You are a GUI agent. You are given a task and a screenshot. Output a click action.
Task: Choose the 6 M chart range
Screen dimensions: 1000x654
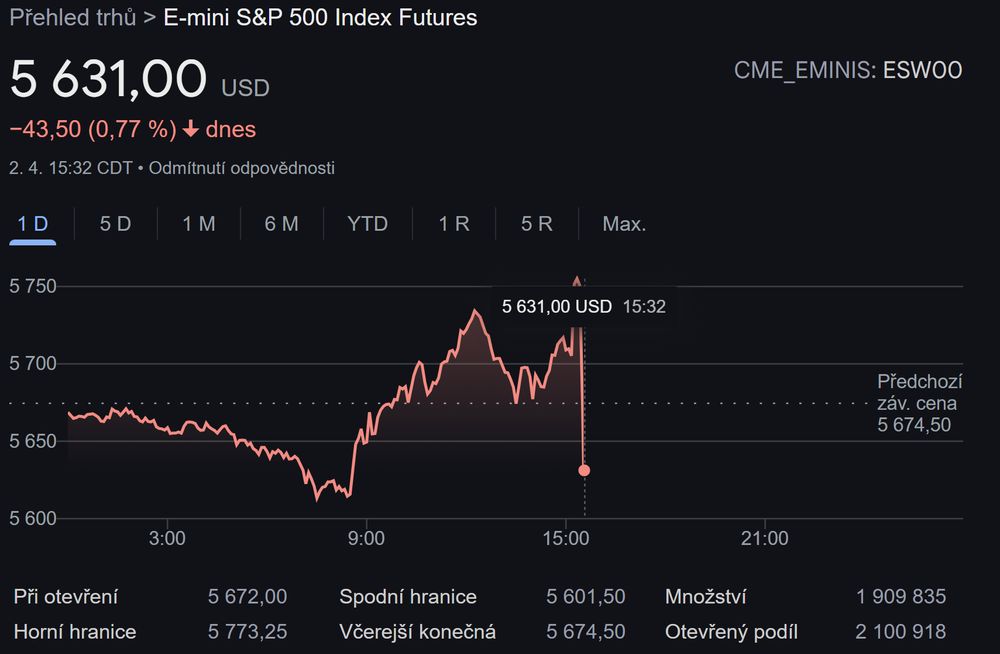[x=282, y=224]
